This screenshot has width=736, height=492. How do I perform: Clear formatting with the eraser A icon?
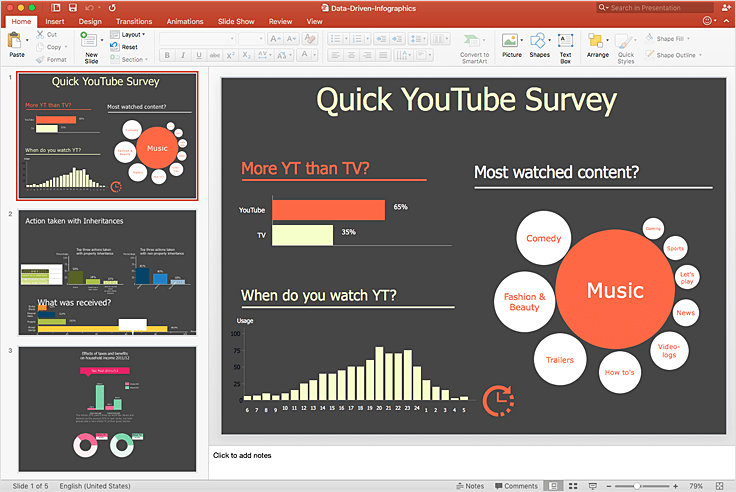click(x=310, y=38)
